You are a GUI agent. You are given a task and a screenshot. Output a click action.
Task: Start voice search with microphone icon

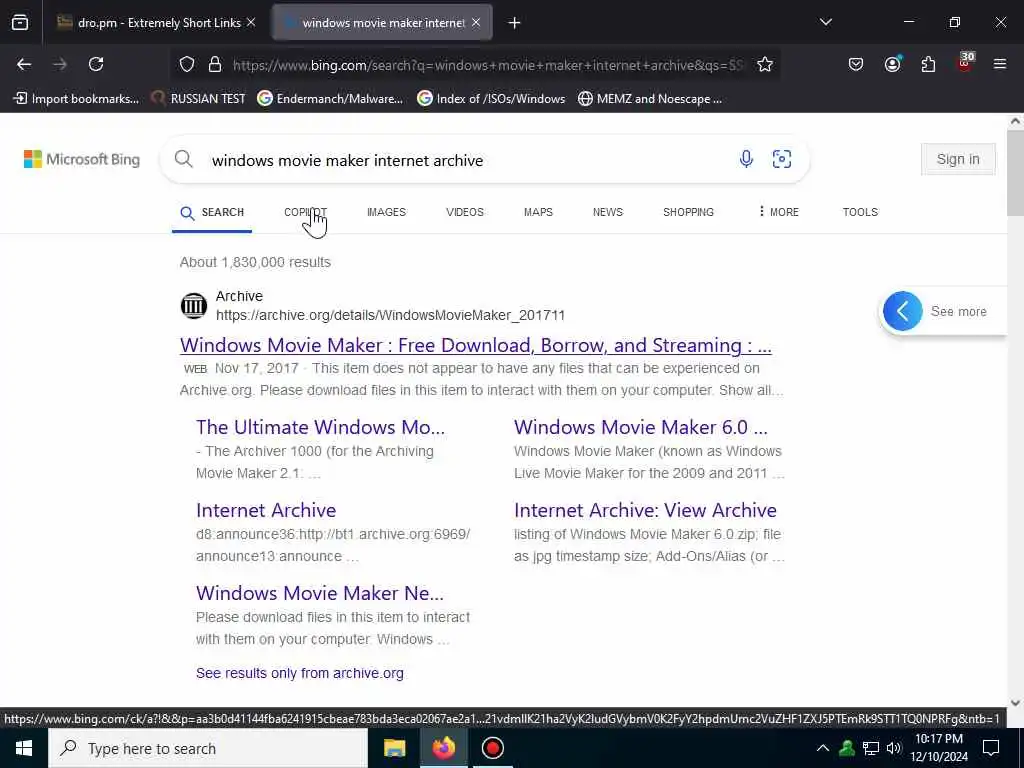(746, 159)
